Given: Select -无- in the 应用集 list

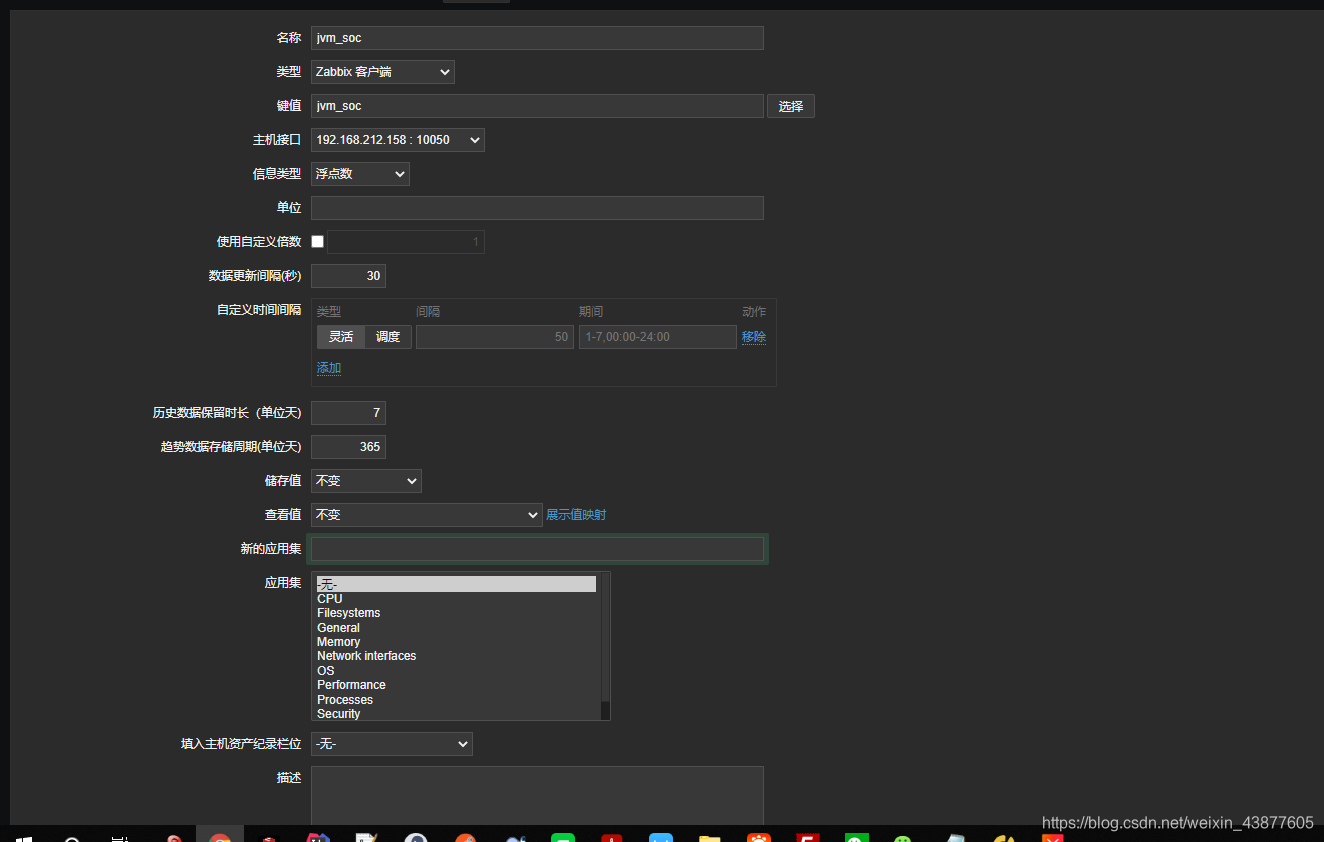Looking at the screenshot, I should 456,584.
